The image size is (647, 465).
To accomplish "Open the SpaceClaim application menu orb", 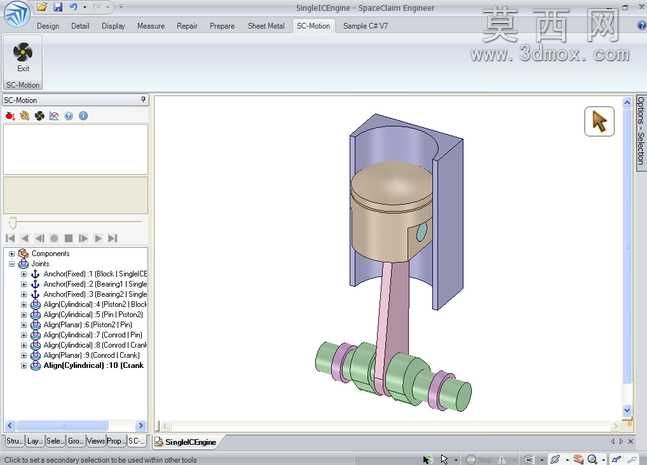I will (17, 14).
